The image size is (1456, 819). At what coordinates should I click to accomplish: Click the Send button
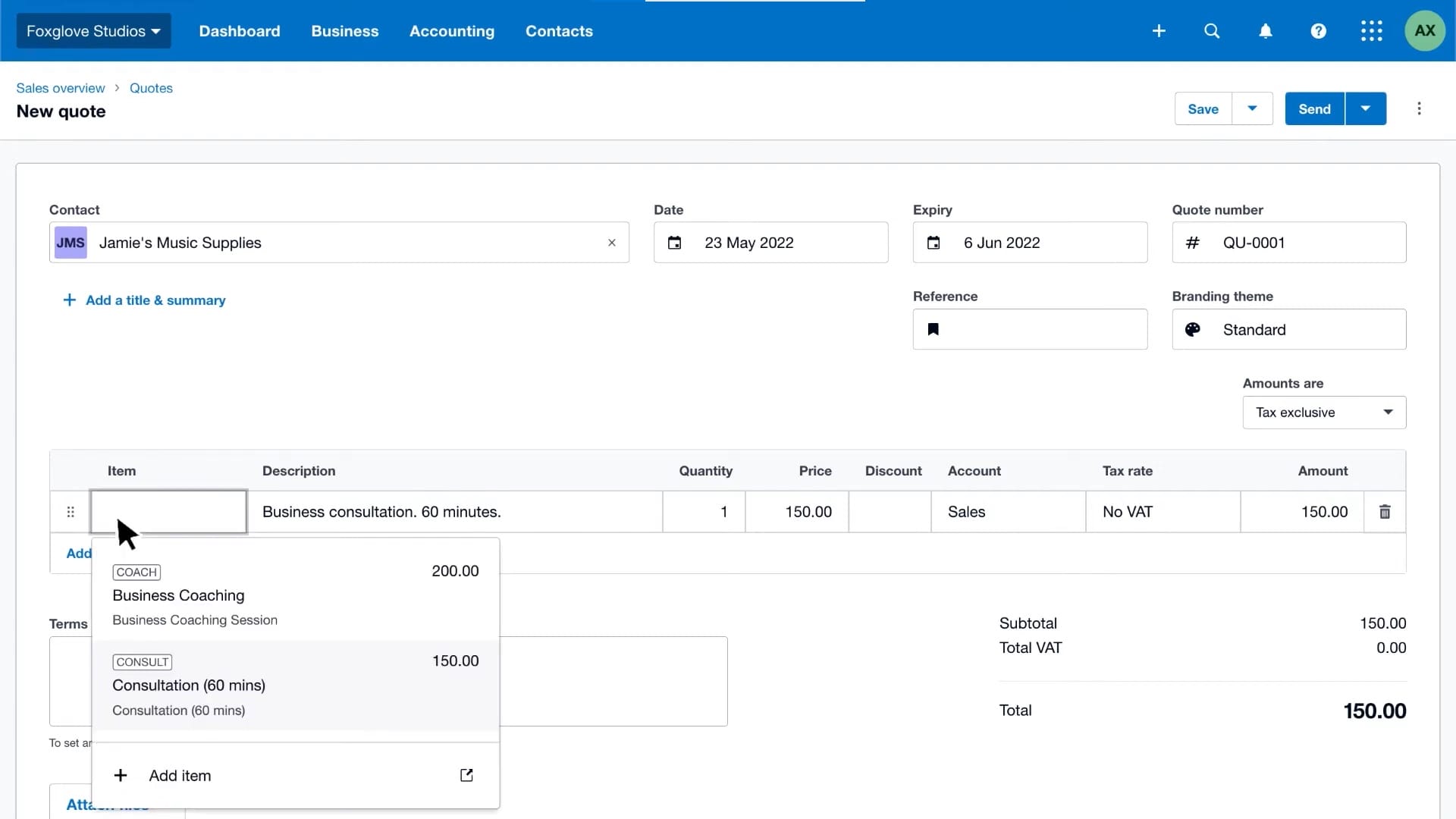[1314, 108]
